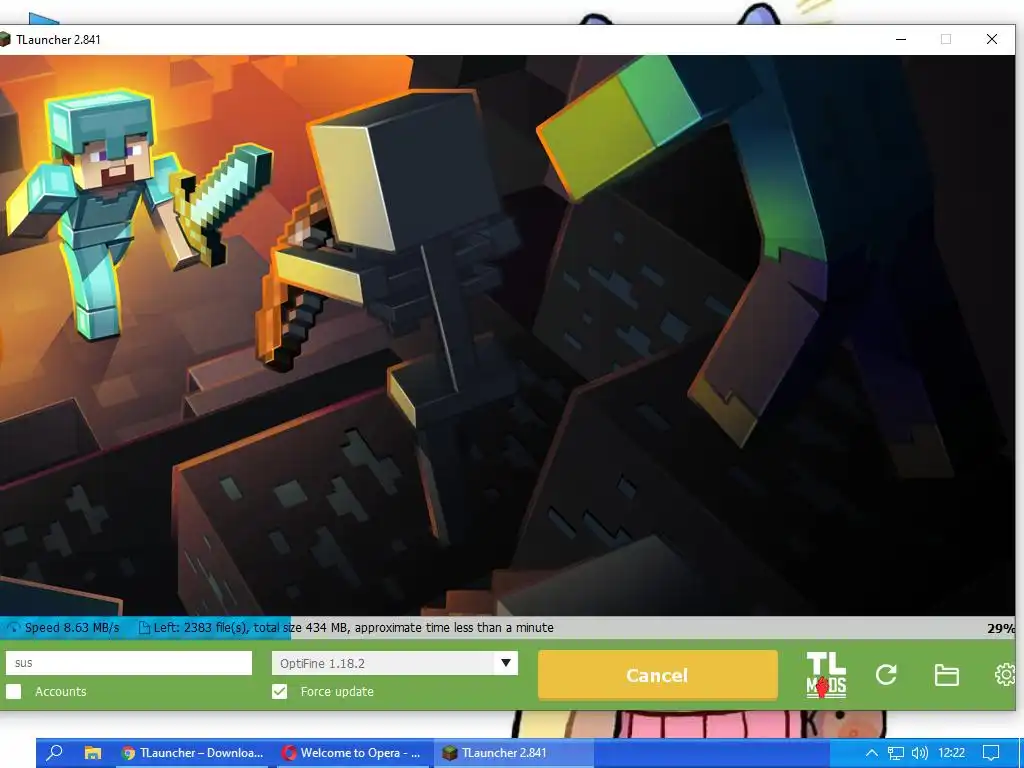This screenshot has width=1024, height=768.
Task: Minimize the TLauncher window
Action: coord(901,39)
